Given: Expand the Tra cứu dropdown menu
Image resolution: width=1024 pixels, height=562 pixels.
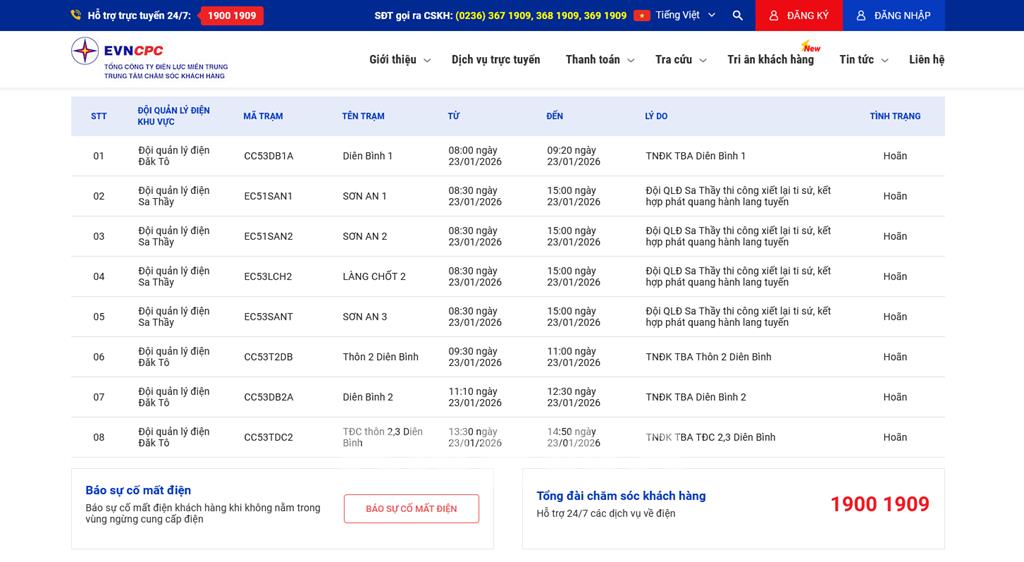Looking at the screenshot, I should coord(680,60).
